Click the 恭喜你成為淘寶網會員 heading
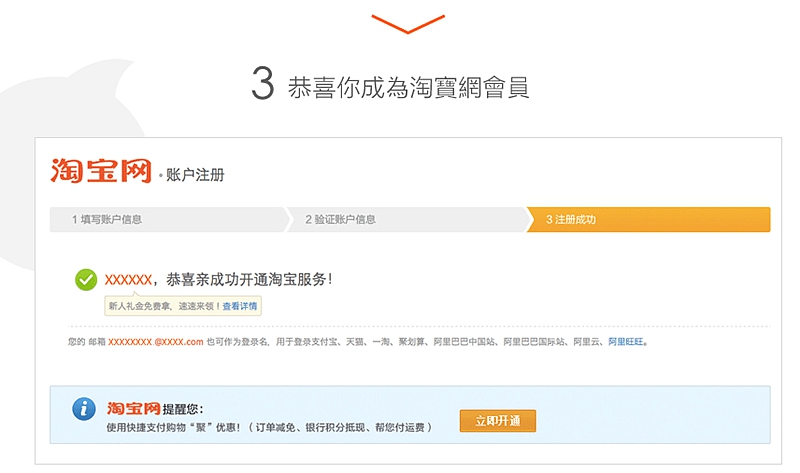 (x=408, y=87)
